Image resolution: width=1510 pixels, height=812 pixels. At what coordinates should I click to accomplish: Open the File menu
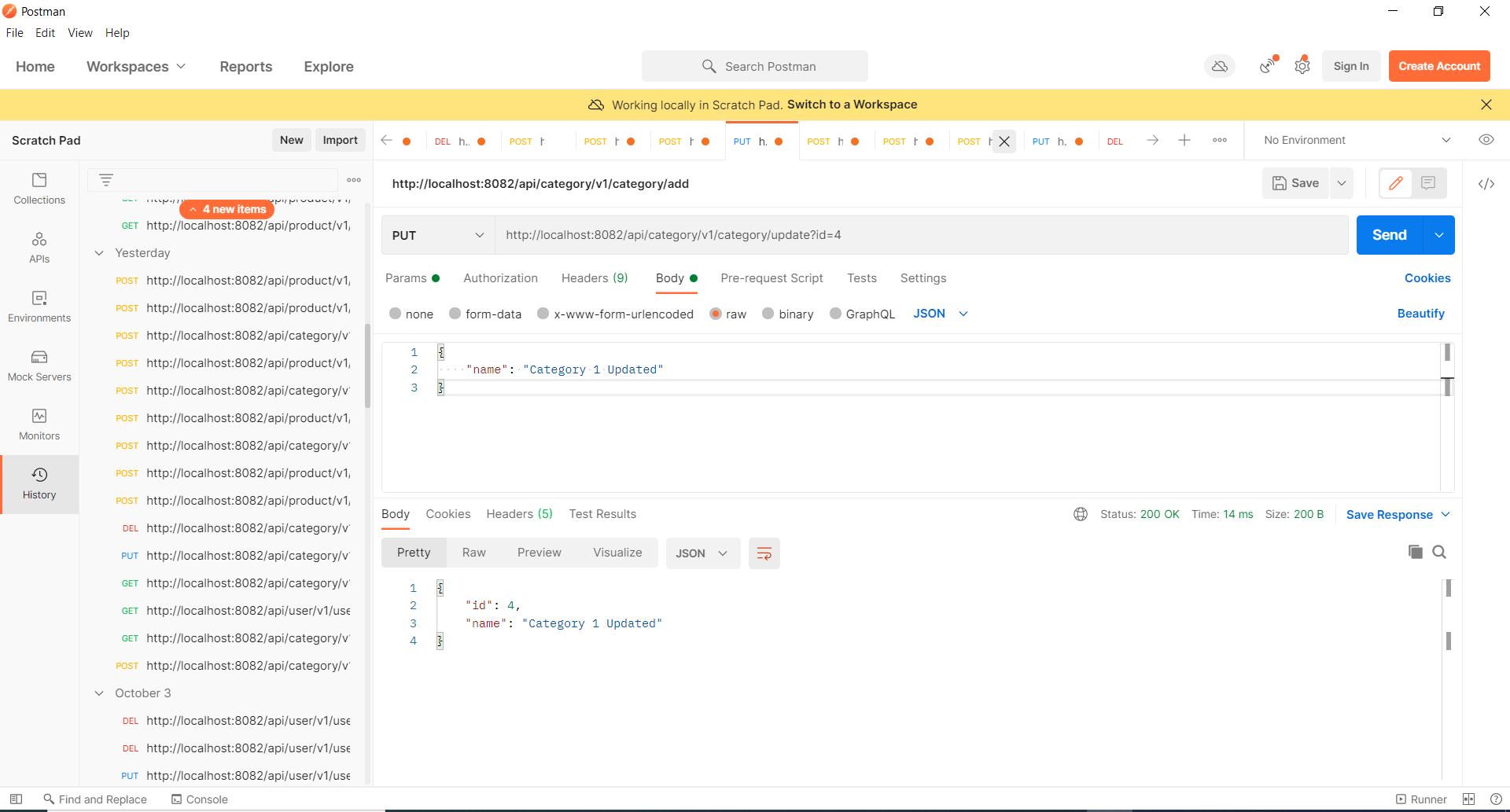coord(14,33)
